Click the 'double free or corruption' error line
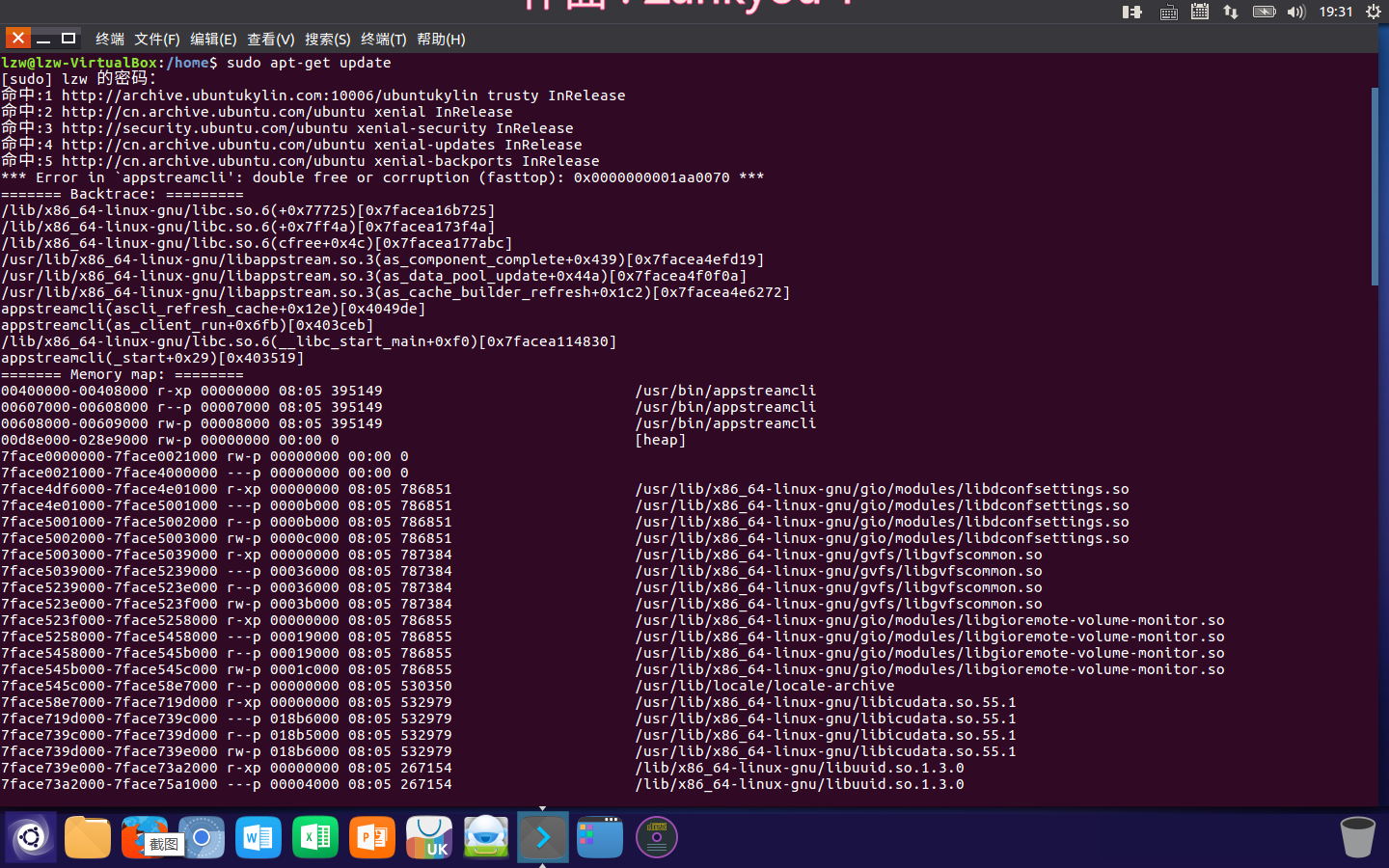1389x868 pixels. pyautogui.click(x=383, y=177)
